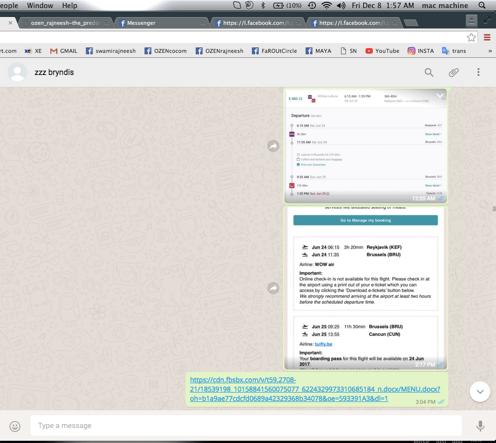The image size is (496, 443).
Task: Open the mac machine user menu
Action: point(445,5)
